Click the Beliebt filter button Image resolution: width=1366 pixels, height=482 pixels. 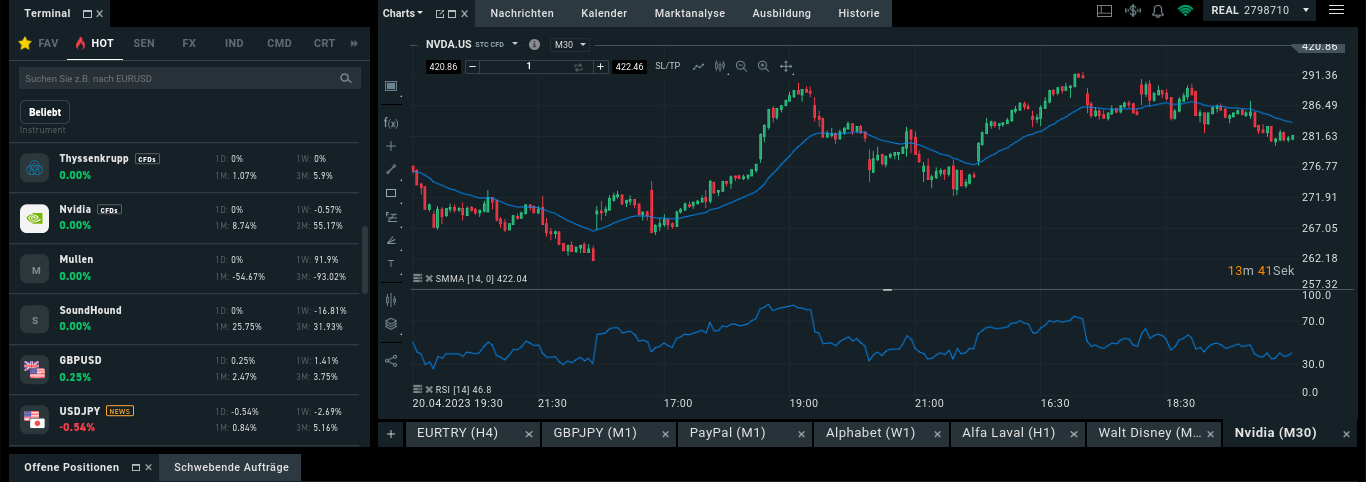click(x=45, y=112)
